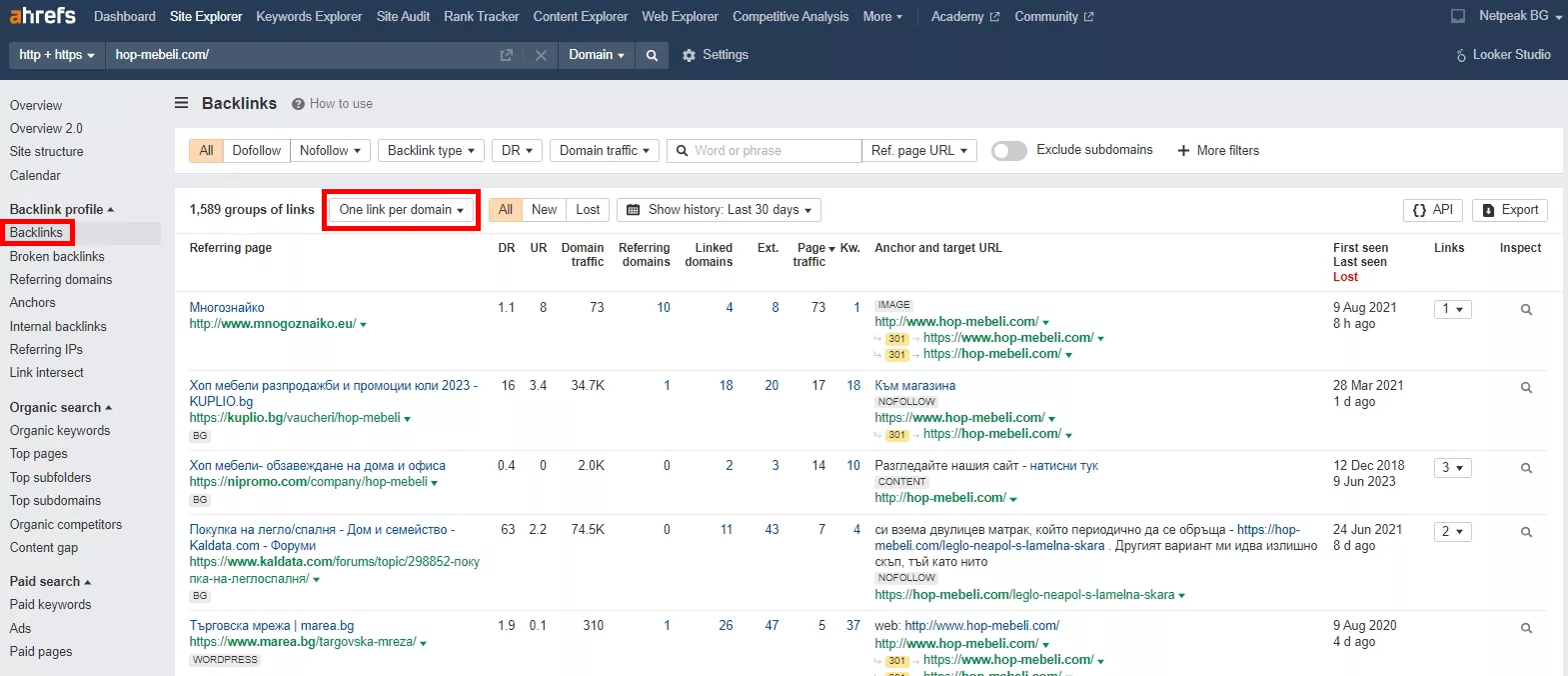Export the backlinks list
This screenshot has width=1568, height=676.
[1510, 210]
